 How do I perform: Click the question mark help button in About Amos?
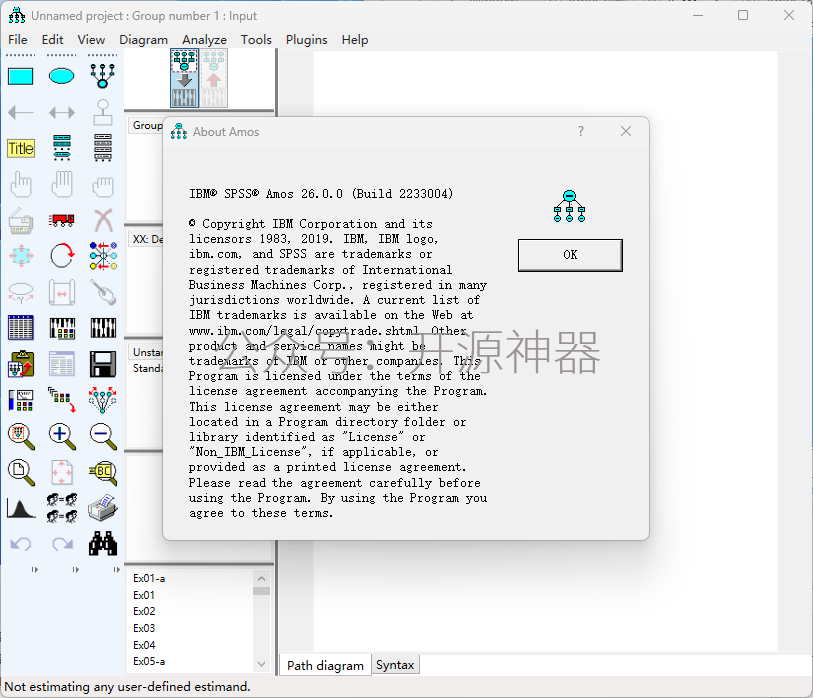point(581,131)
